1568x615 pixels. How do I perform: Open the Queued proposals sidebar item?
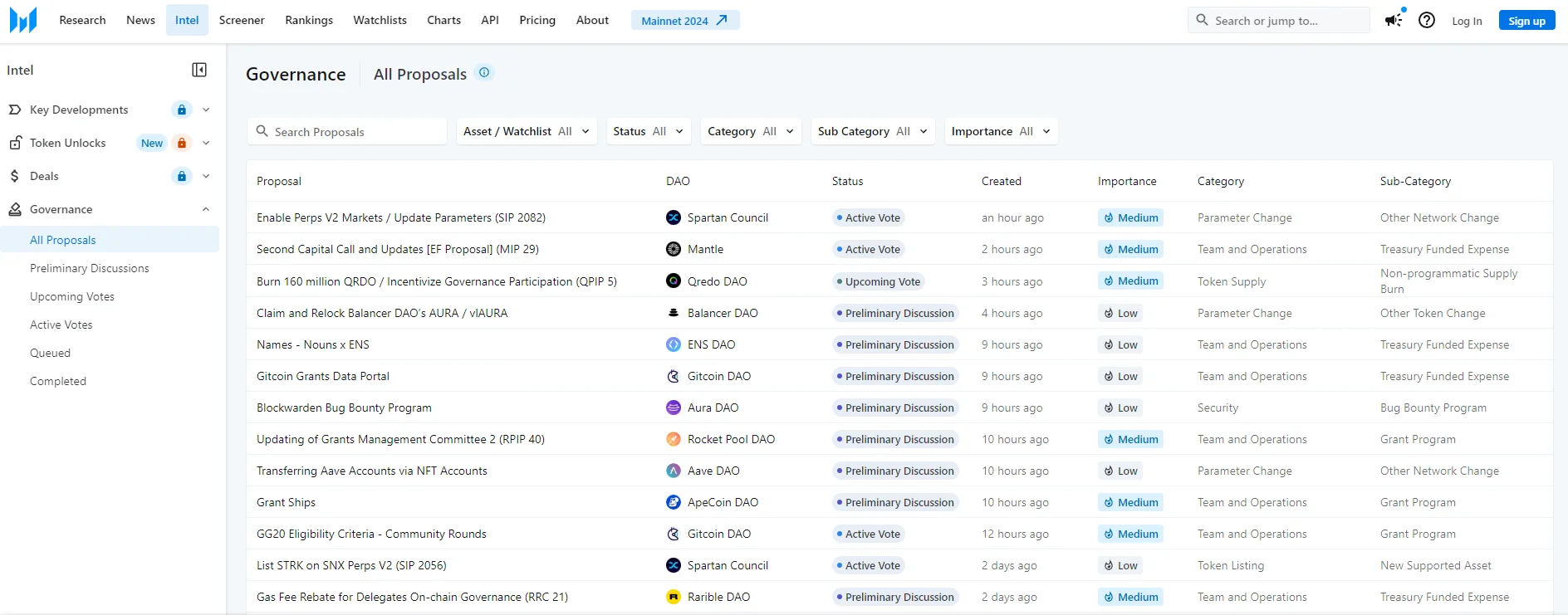point(51,353)
